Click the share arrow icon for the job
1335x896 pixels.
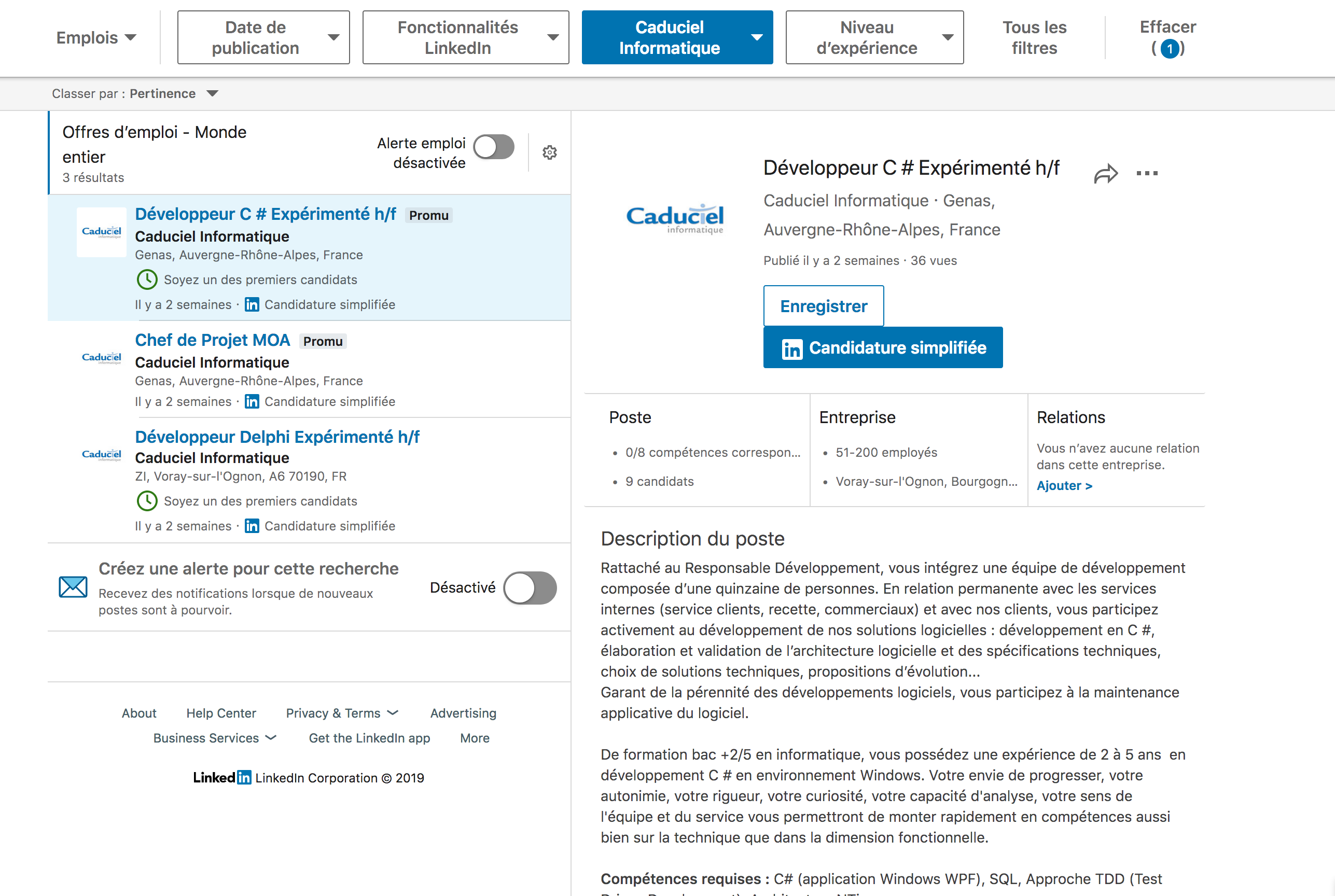pos(1105,174)
